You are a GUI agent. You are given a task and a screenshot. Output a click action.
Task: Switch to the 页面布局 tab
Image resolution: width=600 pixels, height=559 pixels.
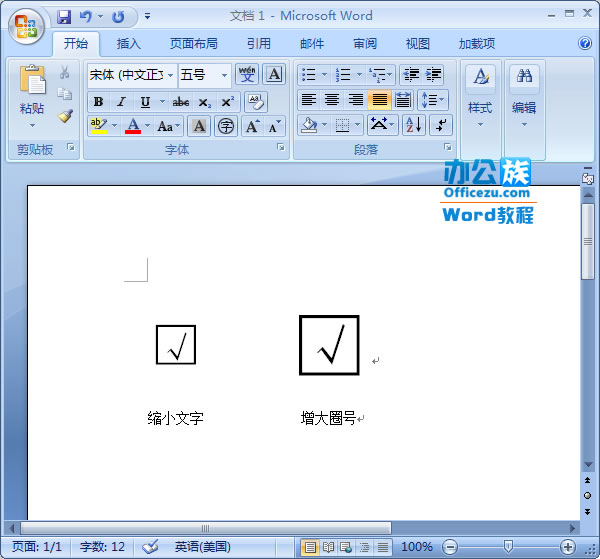(x=194, y=43)
